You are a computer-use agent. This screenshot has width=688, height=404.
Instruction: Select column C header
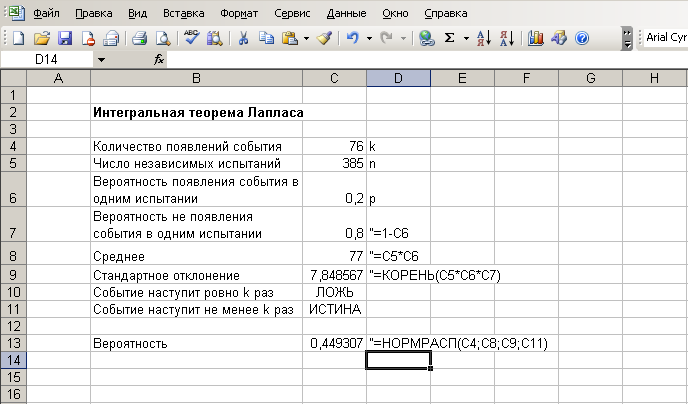coord(334,78)
